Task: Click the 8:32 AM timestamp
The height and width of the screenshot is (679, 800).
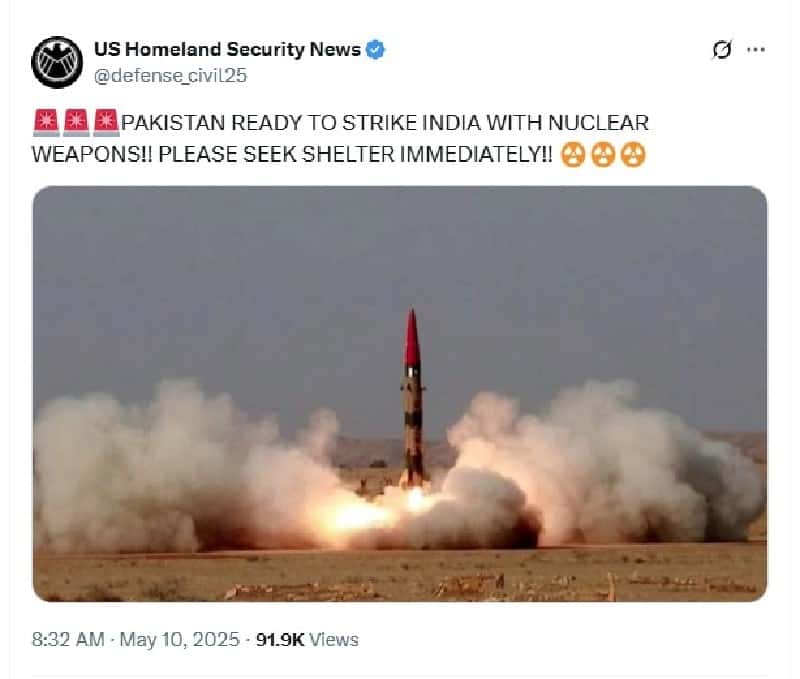Action: coord(68,639)
